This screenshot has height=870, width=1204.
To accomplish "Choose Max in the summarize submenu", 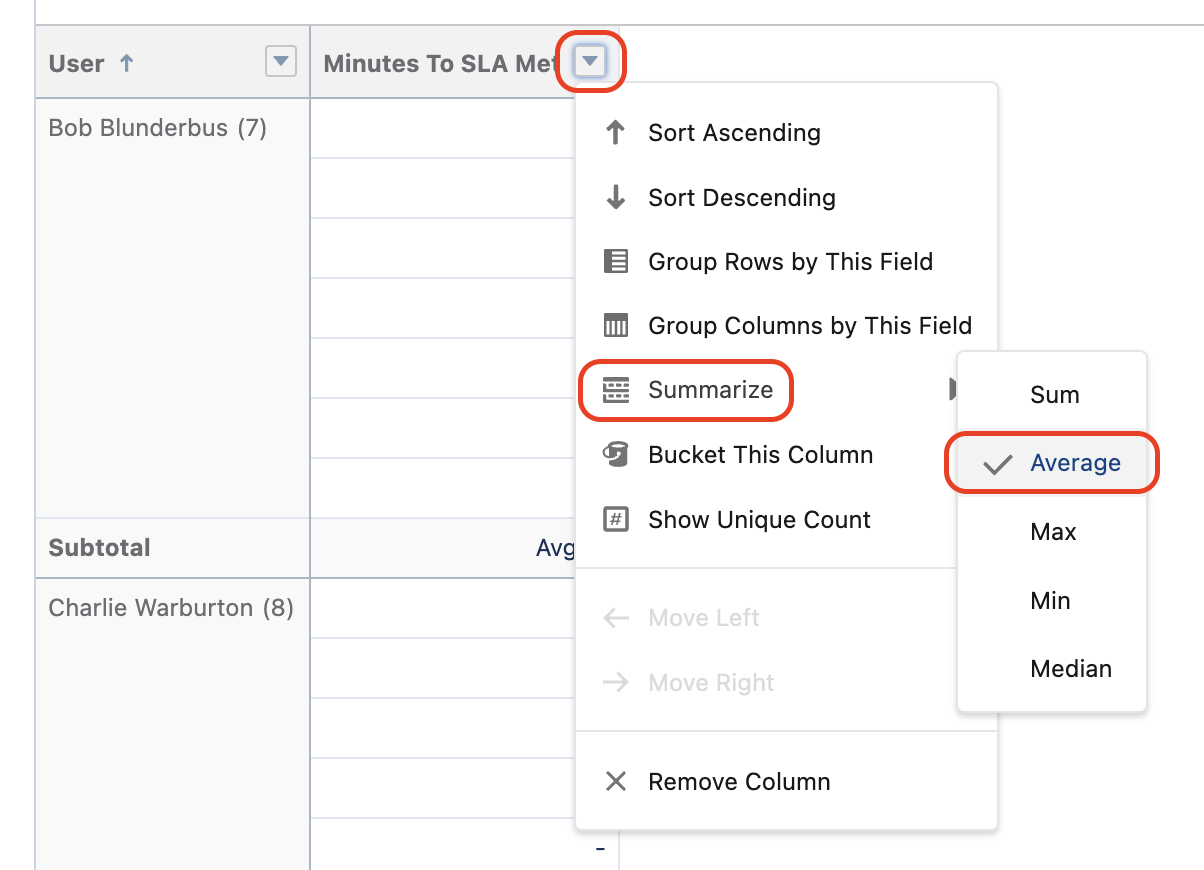I will 1053,532.
